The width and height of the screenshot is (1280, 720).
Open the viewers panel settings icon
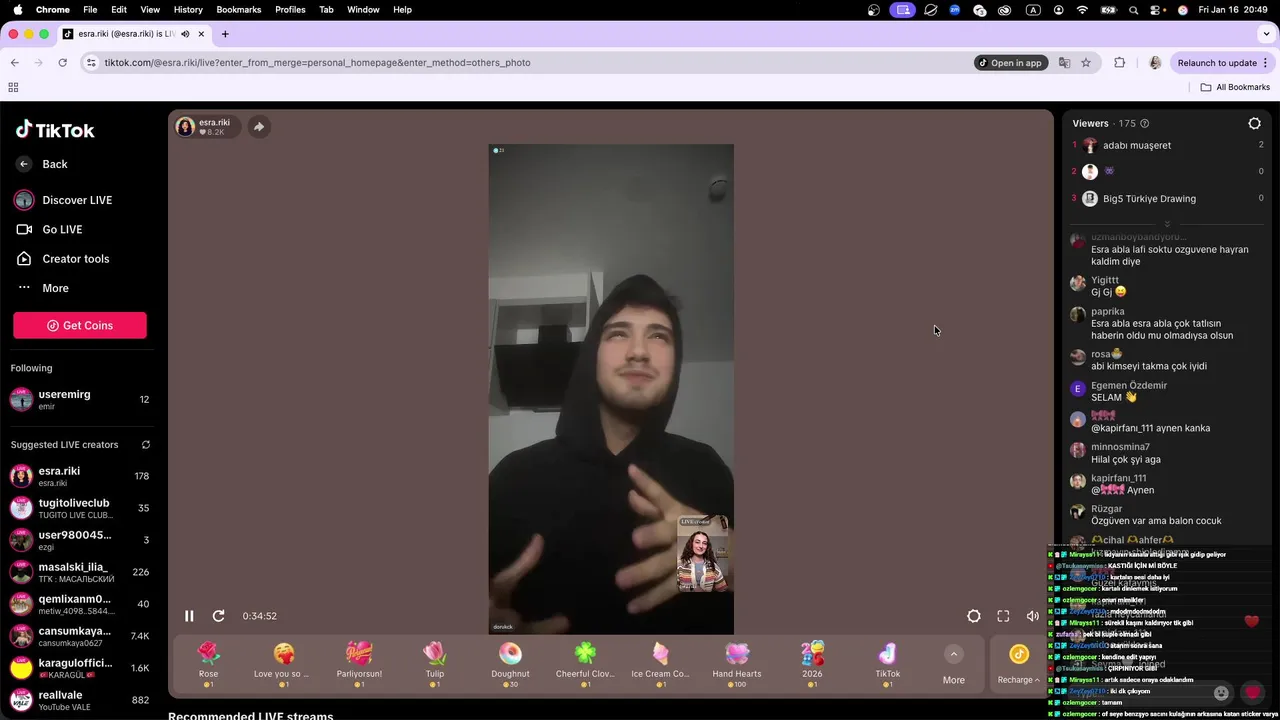tap(1254, 124)
